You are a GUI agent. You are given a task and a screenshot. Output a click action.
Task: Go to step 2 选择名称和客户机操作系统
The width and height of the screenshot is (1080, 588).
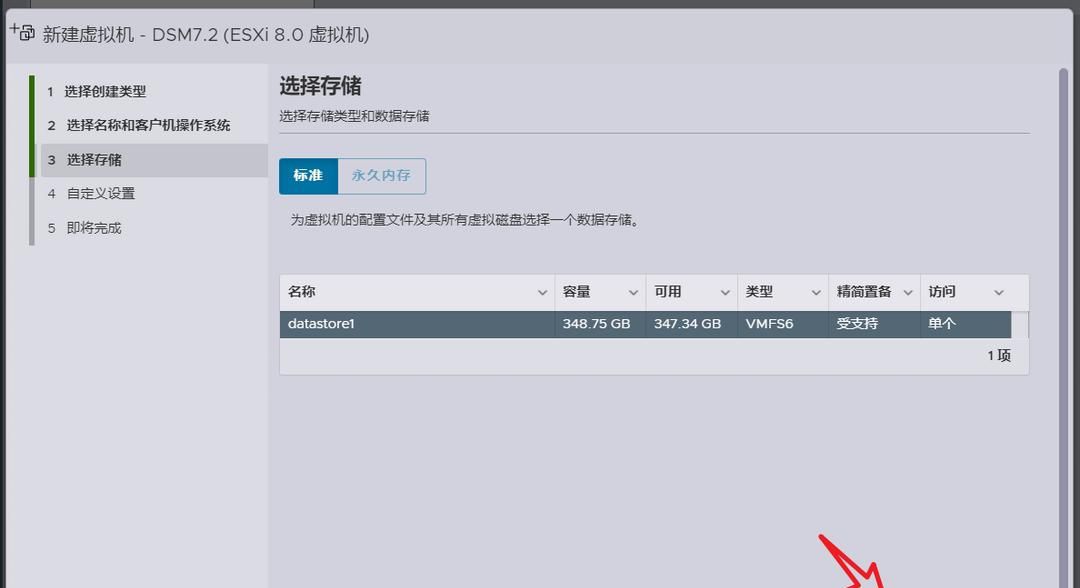[x=148, y=125]
